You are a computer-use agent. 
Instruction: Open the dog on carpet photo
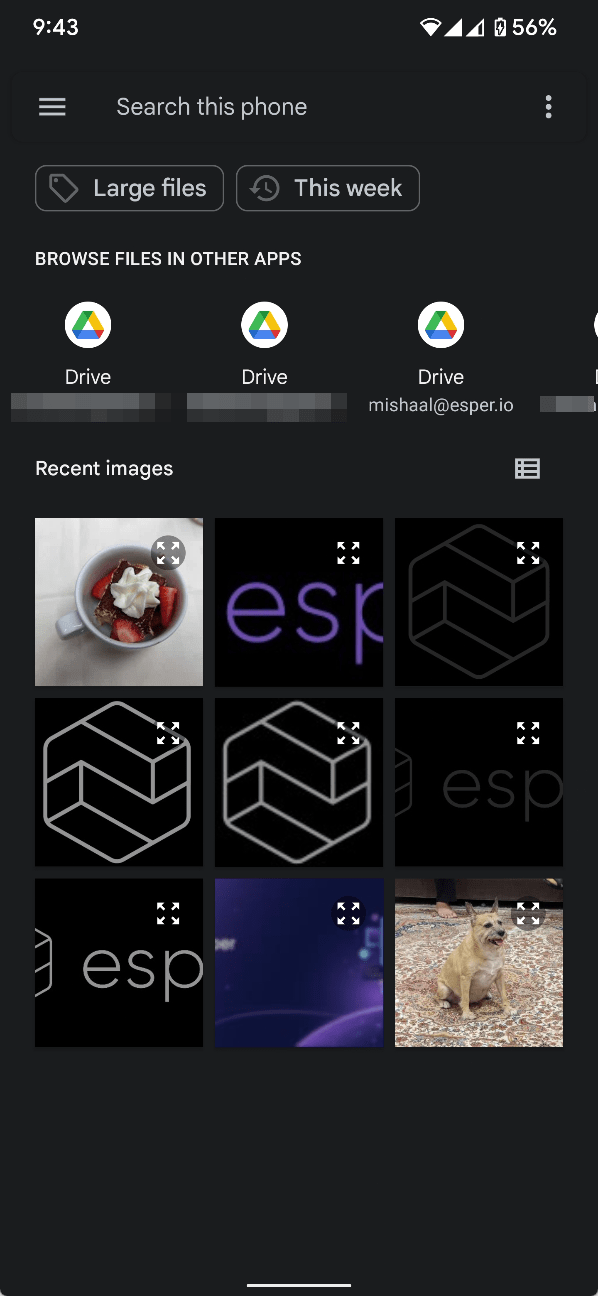[479, 963]
